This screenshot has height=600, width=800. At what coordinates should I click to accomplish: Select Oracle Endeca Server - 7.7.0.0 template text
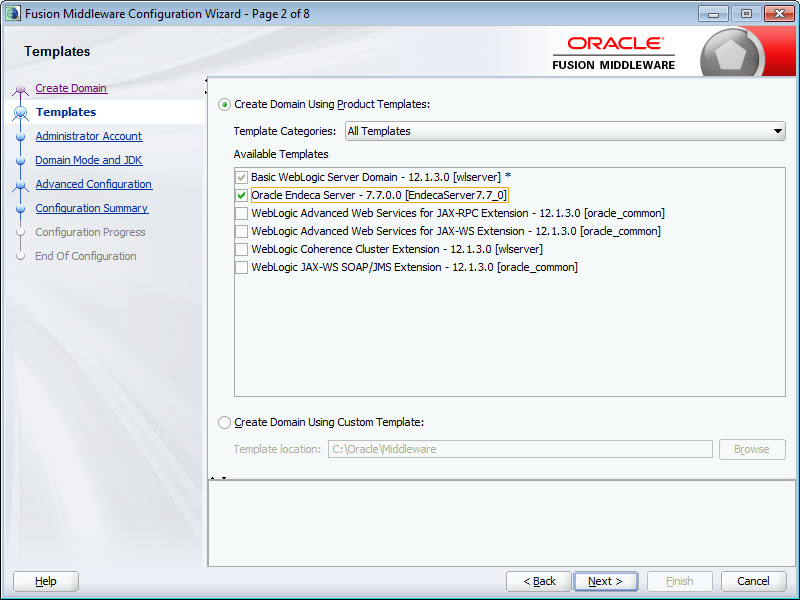[x=379, y=195]
